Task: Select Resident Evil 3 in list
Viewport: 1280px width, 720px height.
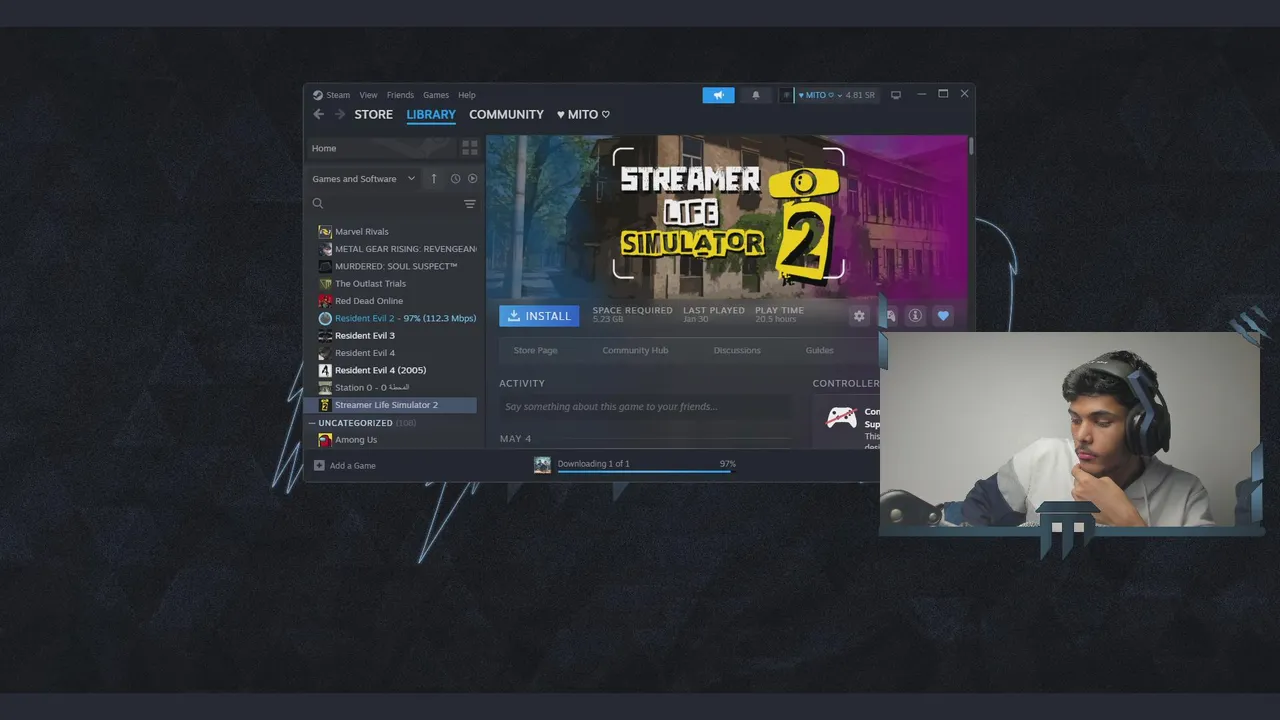Action: click(x=397, y=335)
